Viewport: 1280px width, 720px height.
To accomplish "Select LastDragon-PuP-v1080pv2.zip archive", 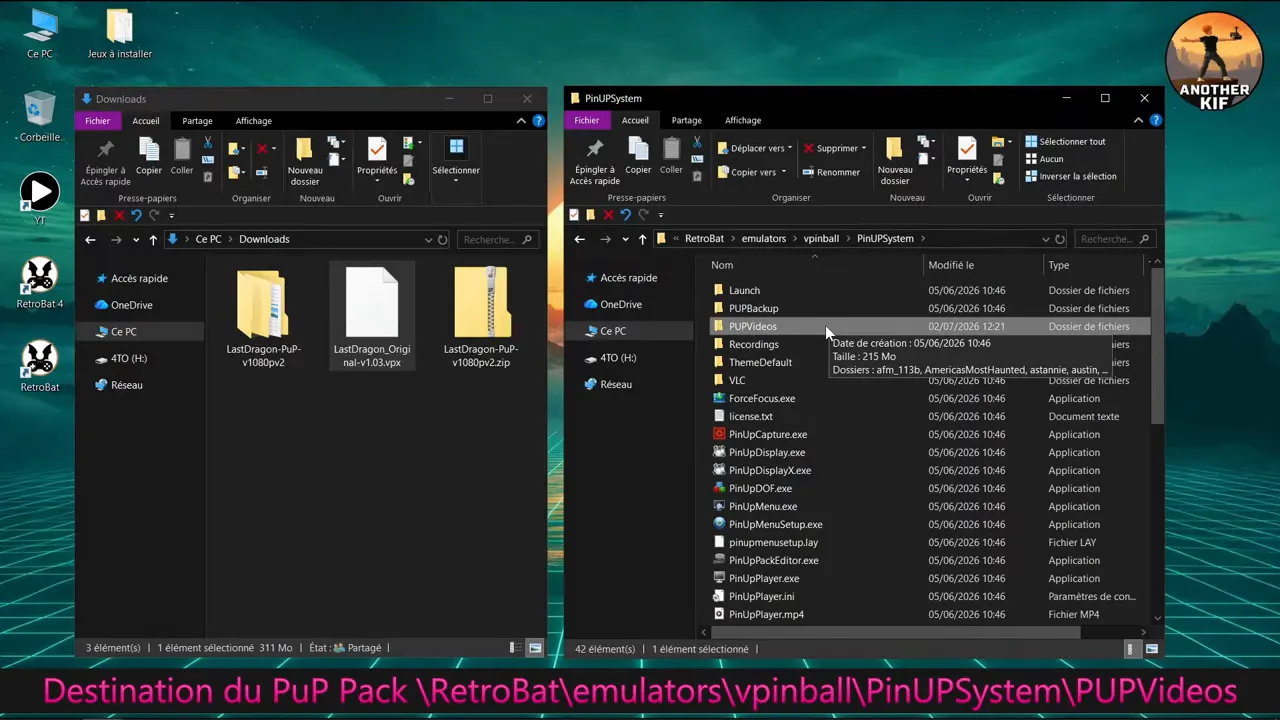I will 481,317.
